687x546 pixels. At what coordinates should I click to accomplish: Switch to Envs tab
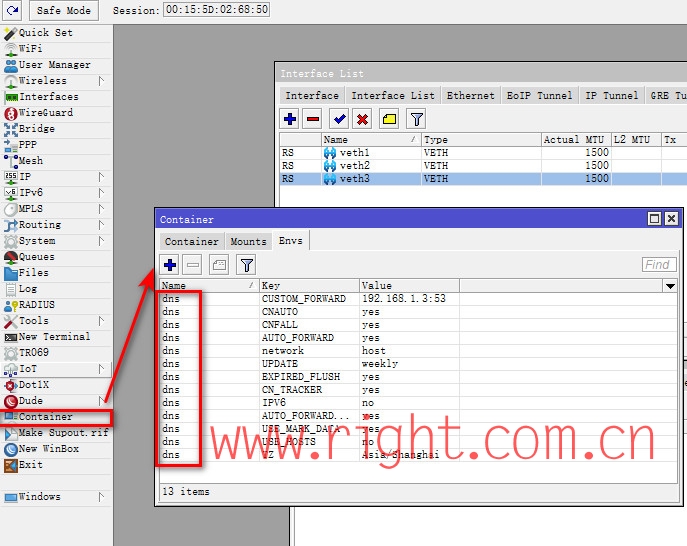(290, 241)
